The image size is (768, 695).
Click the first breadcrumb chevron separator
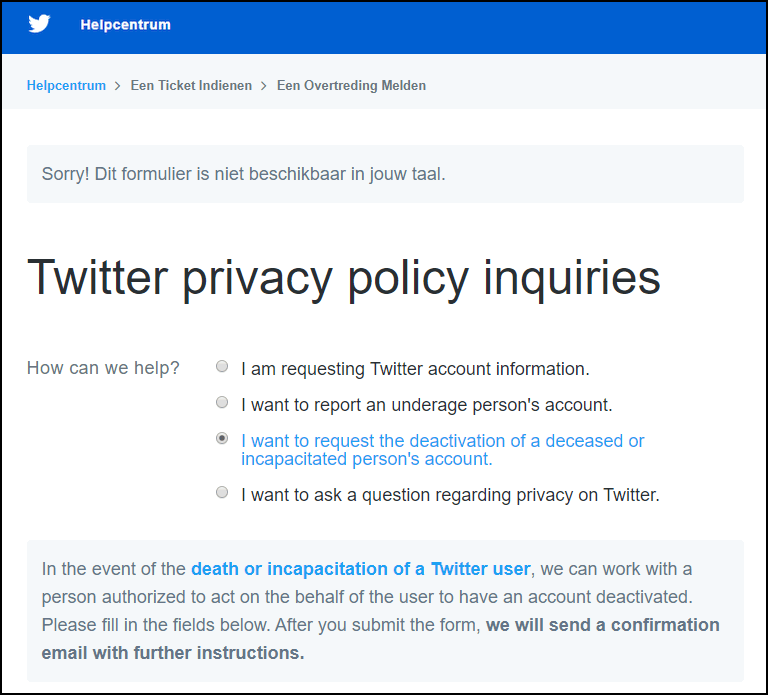[118, 86]
